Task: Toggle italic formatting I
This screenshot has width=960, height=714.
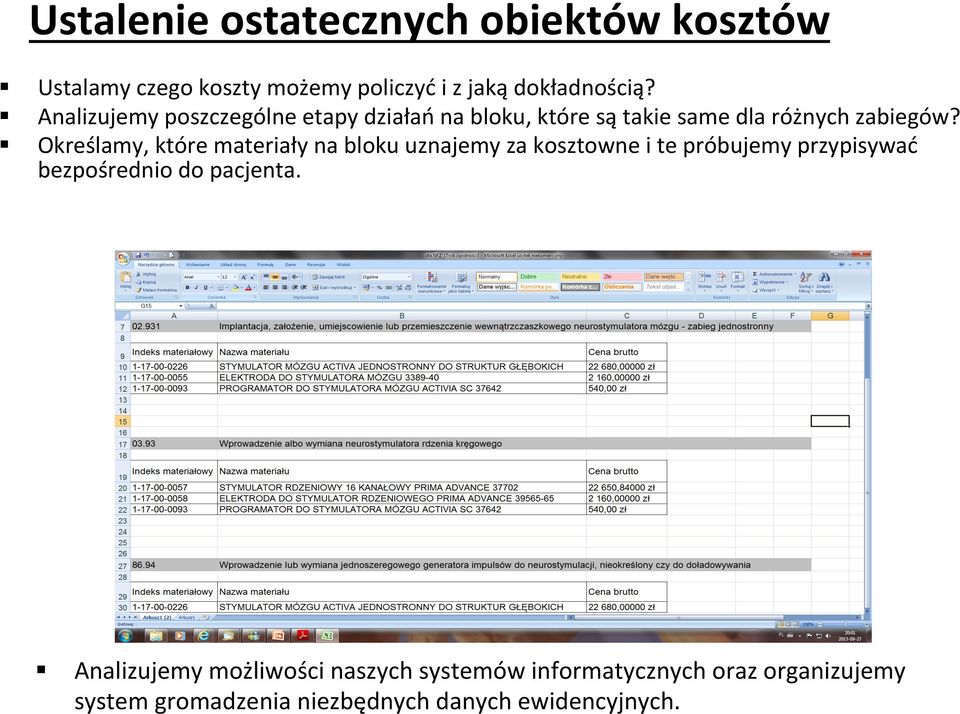Action: click(197, 287)
